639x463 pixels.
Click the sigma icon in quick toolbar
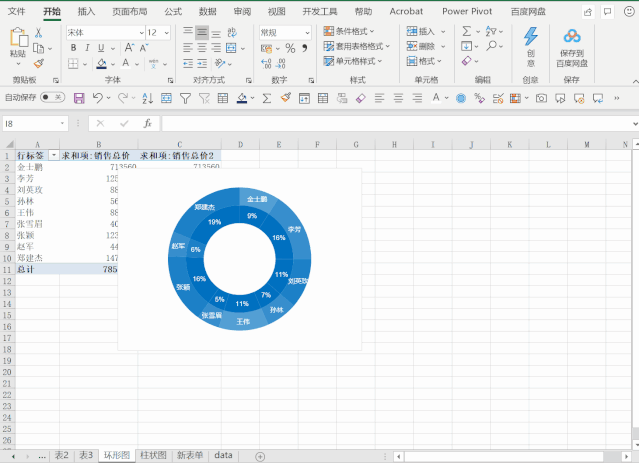click(x=267, y=98)
